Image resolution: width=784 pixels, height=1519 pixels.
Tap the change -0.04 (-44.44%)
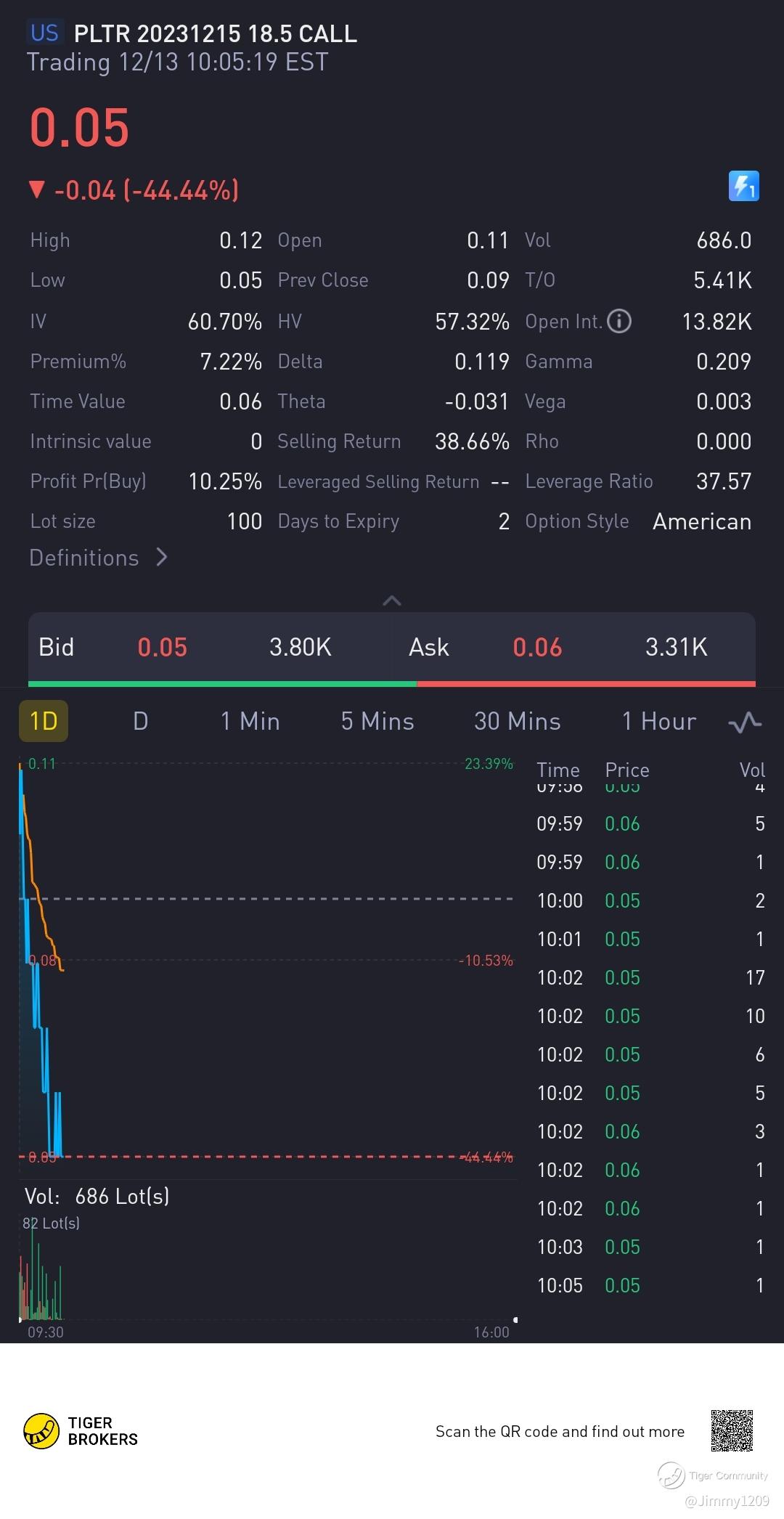click(134, 190)
